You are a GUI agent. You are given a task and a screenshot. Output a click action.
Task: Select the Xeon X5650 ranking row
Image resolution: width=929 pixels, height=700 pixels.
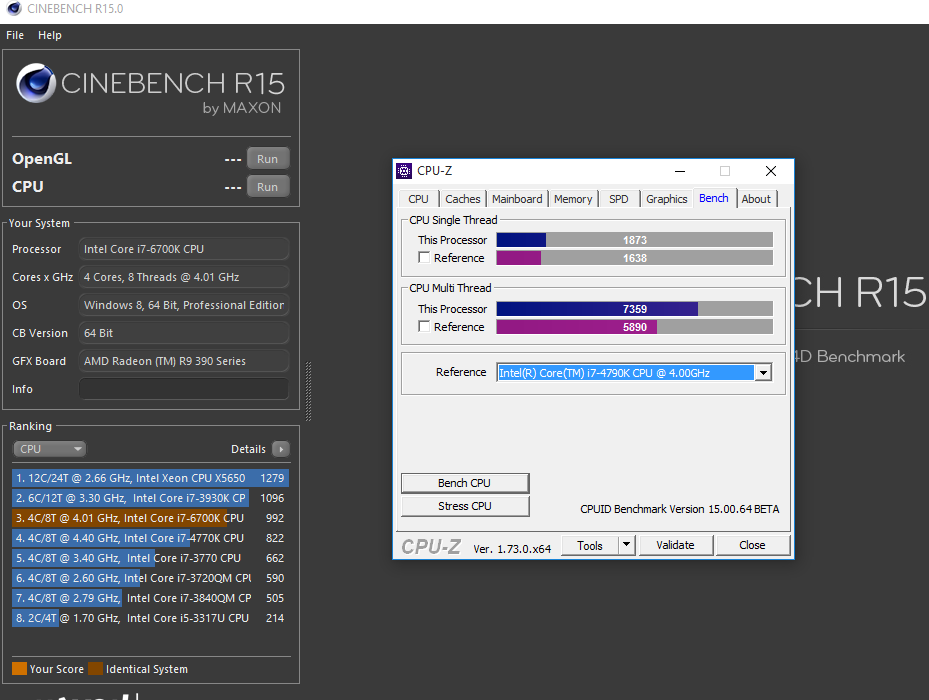click(x=150, y=478)
